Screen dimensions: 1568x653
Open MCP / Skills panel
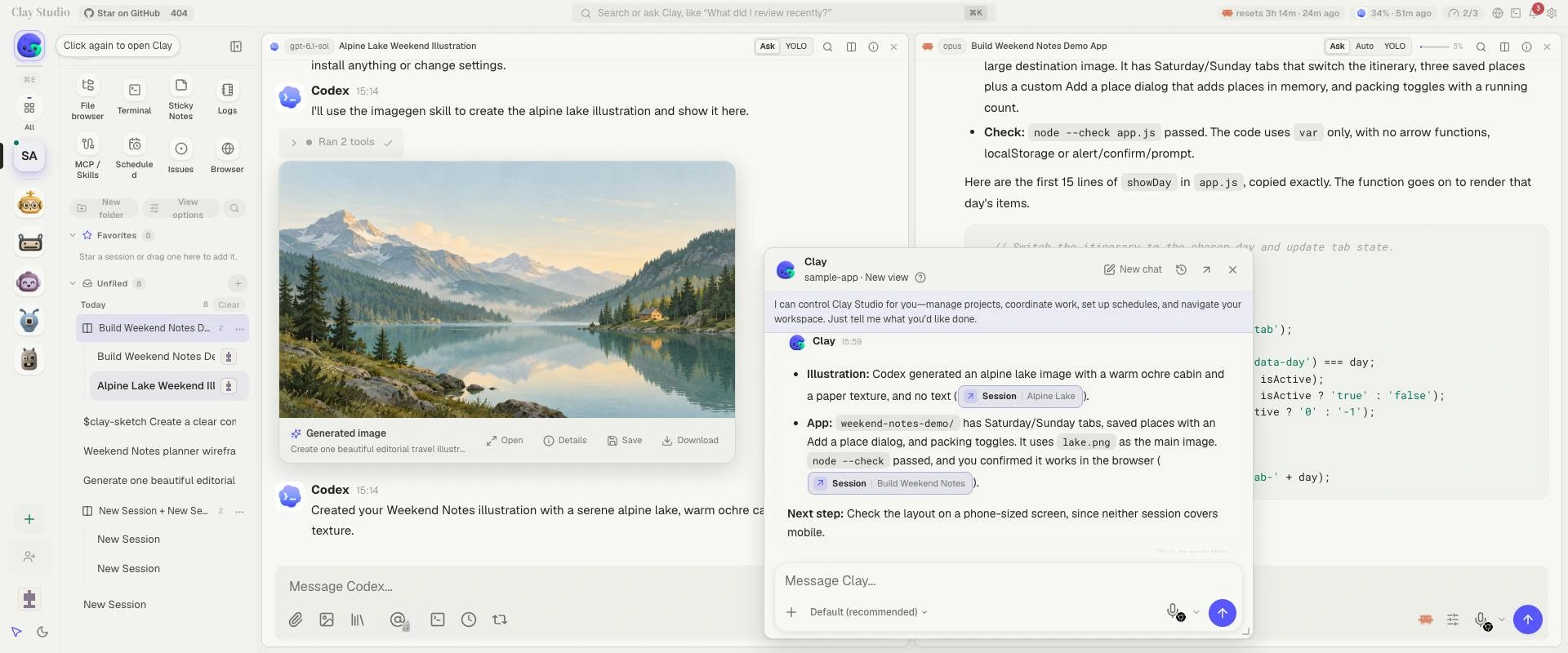click(87, 157)
